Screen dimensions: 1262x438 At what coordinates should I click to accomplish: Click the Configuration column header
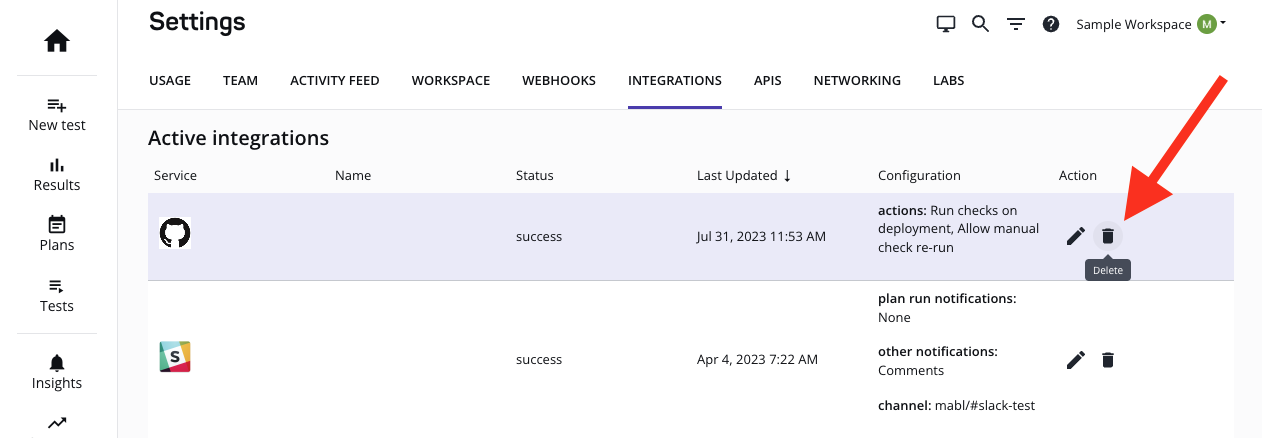tap(919, 175)
